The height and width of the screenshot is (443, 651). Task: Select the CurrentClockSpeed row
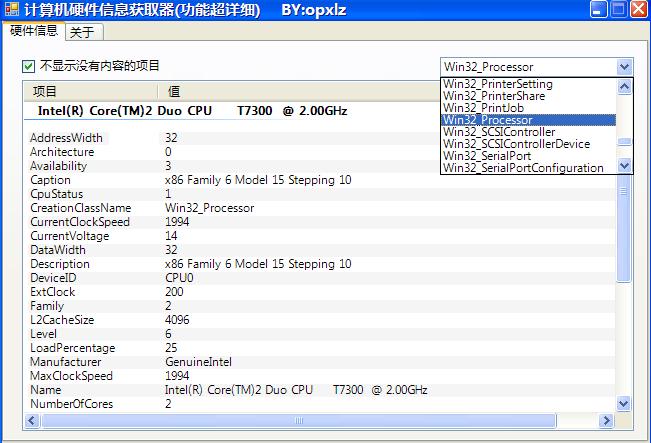(320, 222)
